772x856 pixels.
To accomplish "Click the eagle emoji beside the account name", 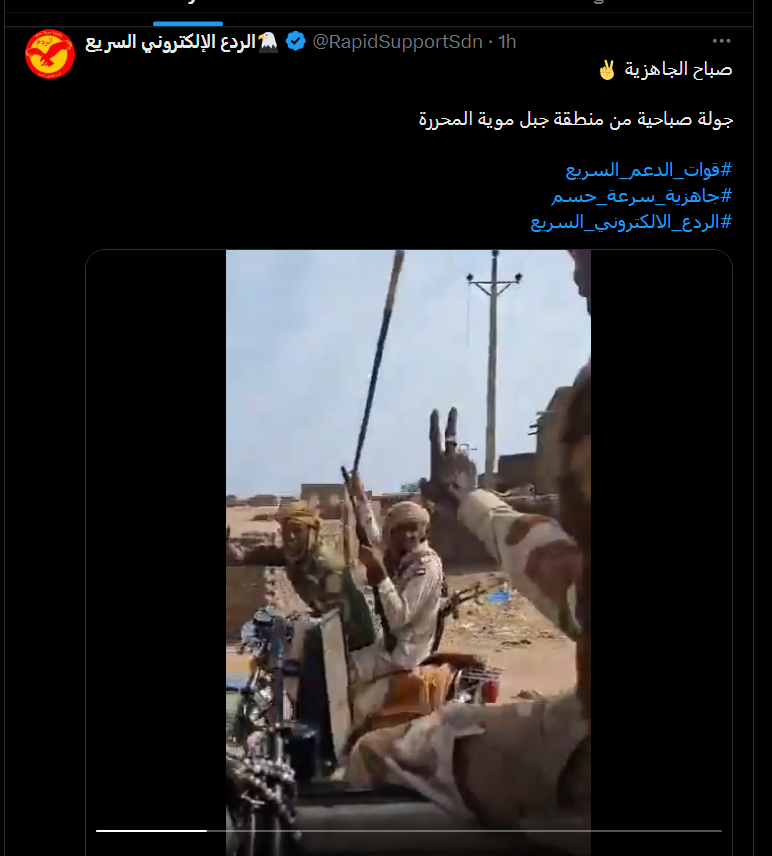I will (x=268, y=42).
